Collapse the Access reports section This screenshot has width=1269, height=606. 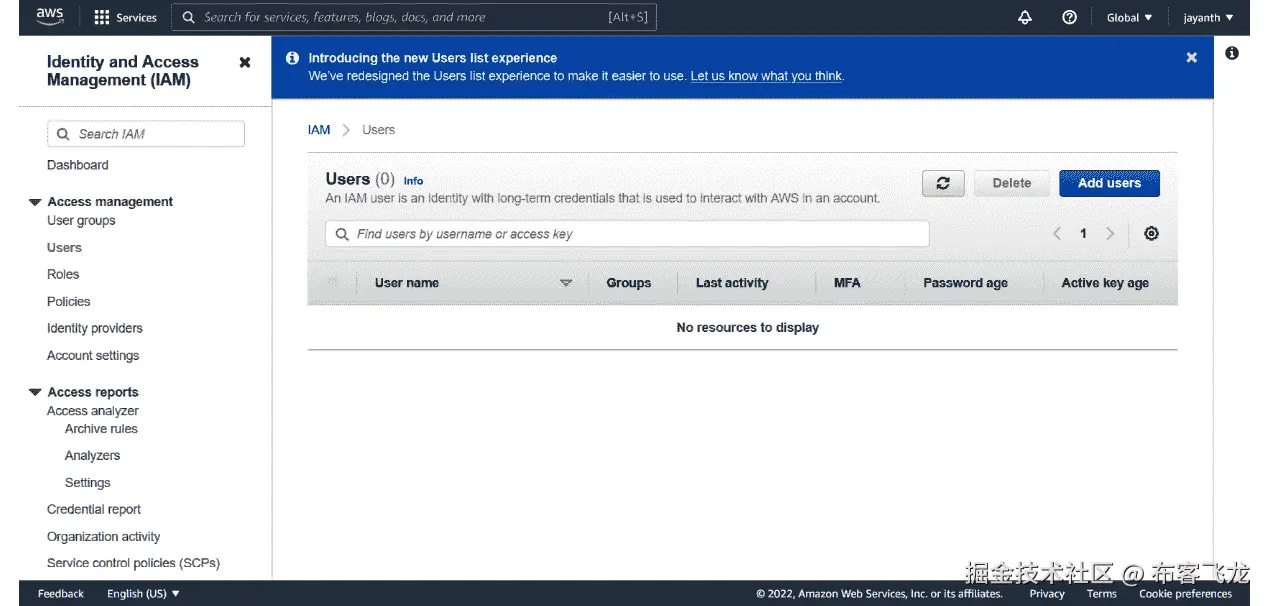click(x=35, y=393)
